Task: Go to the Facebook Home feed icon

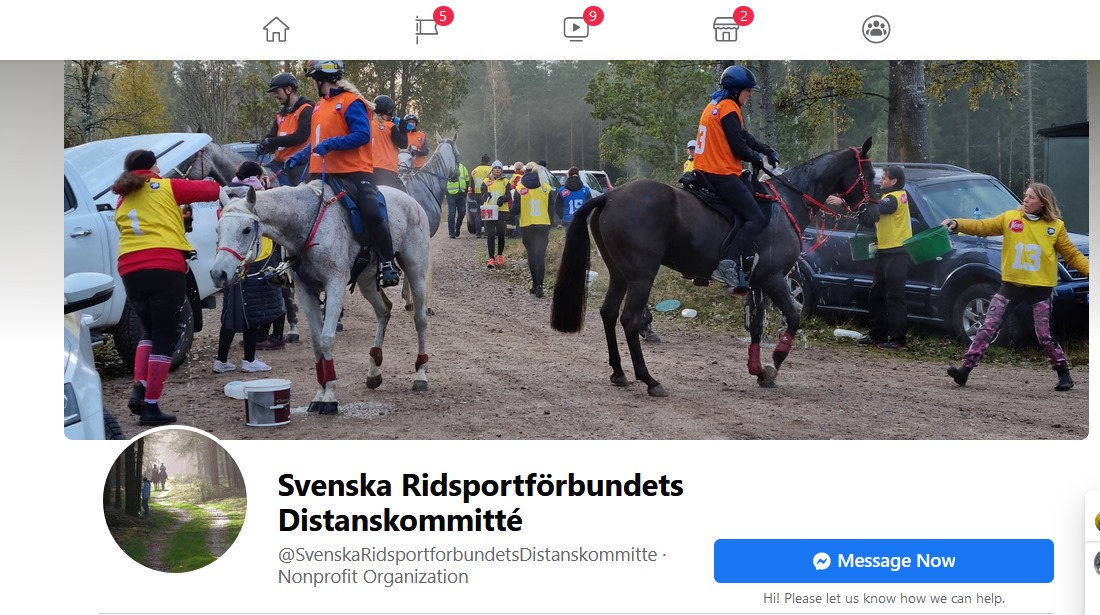Action: coord(276,29)
